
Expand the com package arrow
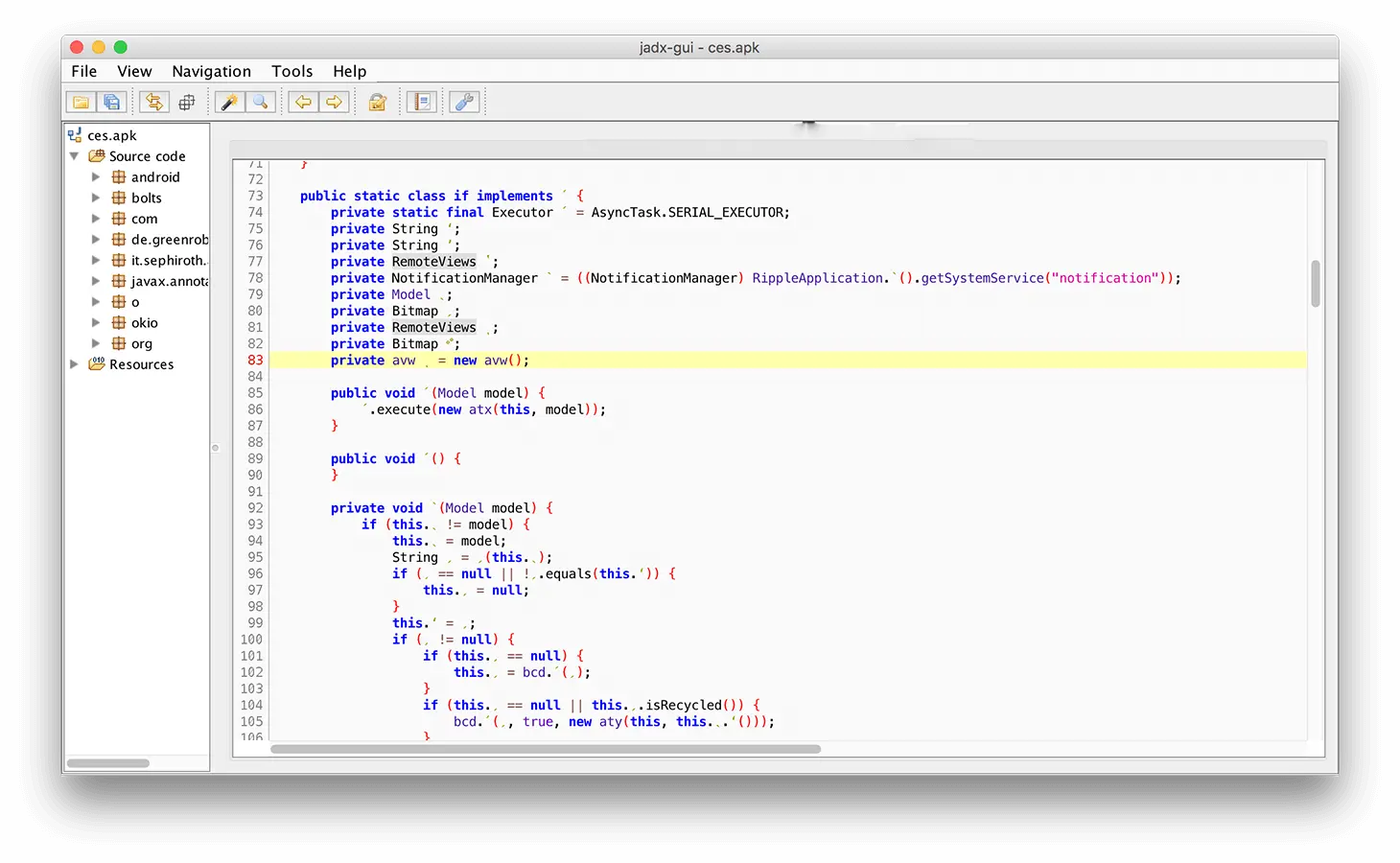[x=95, y=219]
